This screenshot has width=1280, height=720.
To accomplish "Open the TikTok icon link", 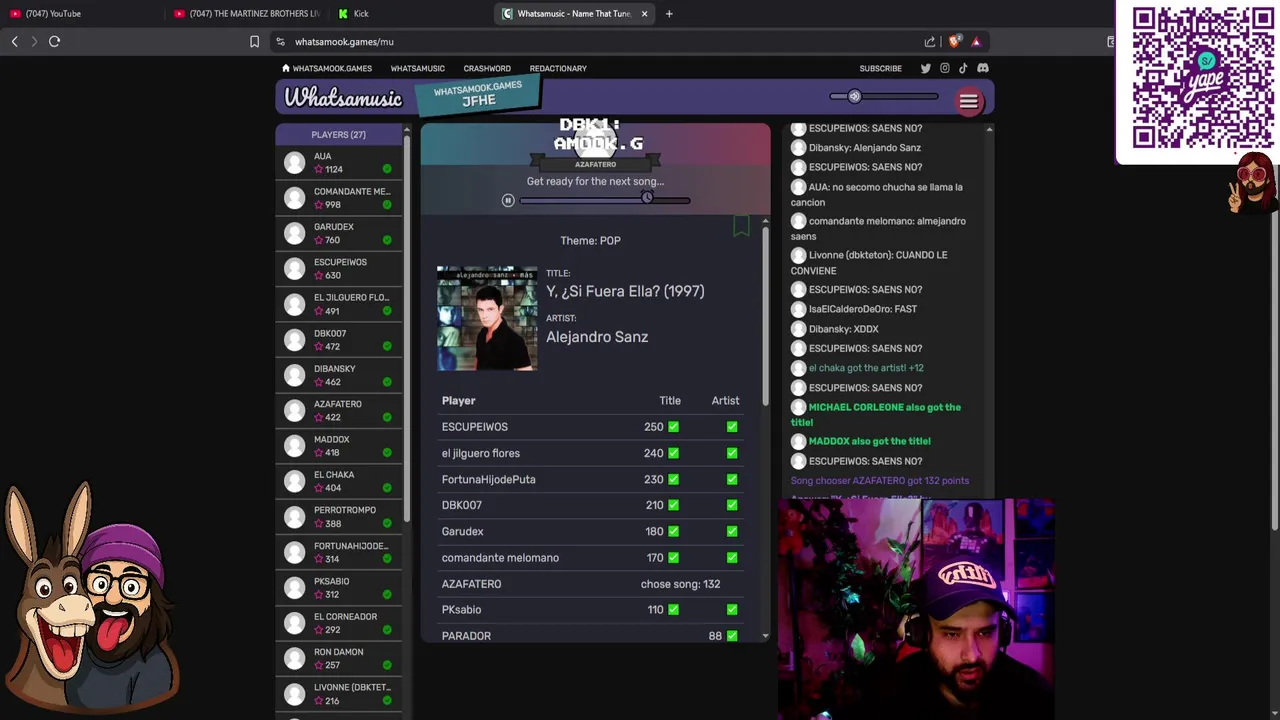I will point(963,69).
